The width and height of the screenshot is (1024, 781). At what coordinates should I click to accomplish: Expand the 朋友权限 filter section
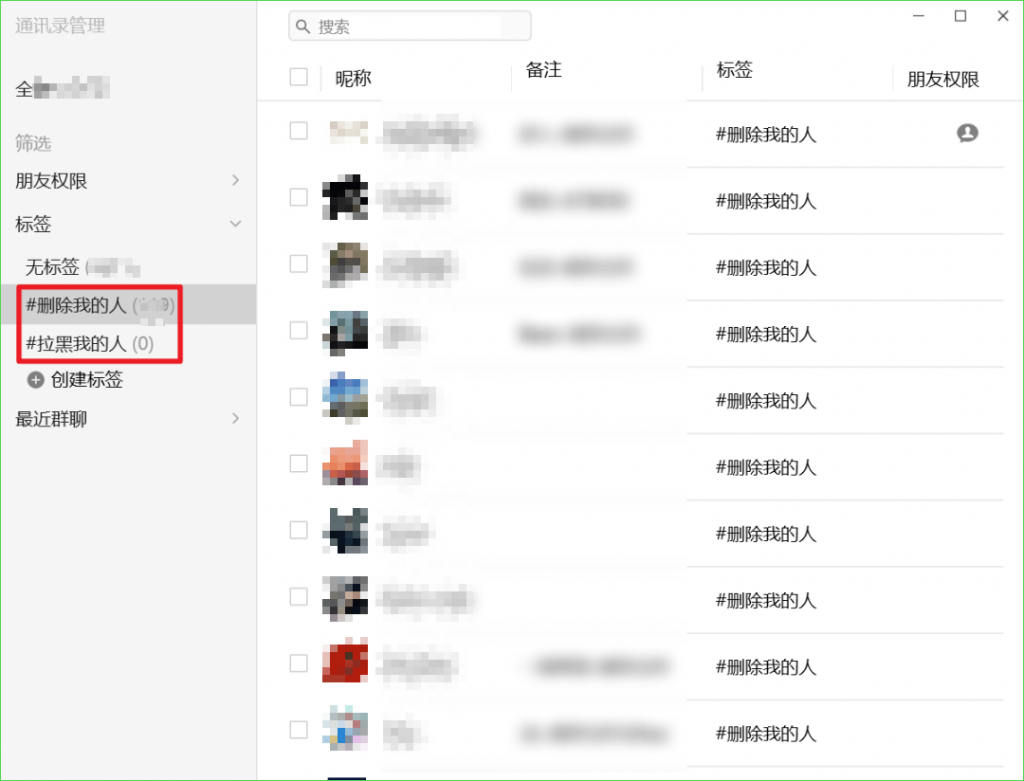click(235, 181)
